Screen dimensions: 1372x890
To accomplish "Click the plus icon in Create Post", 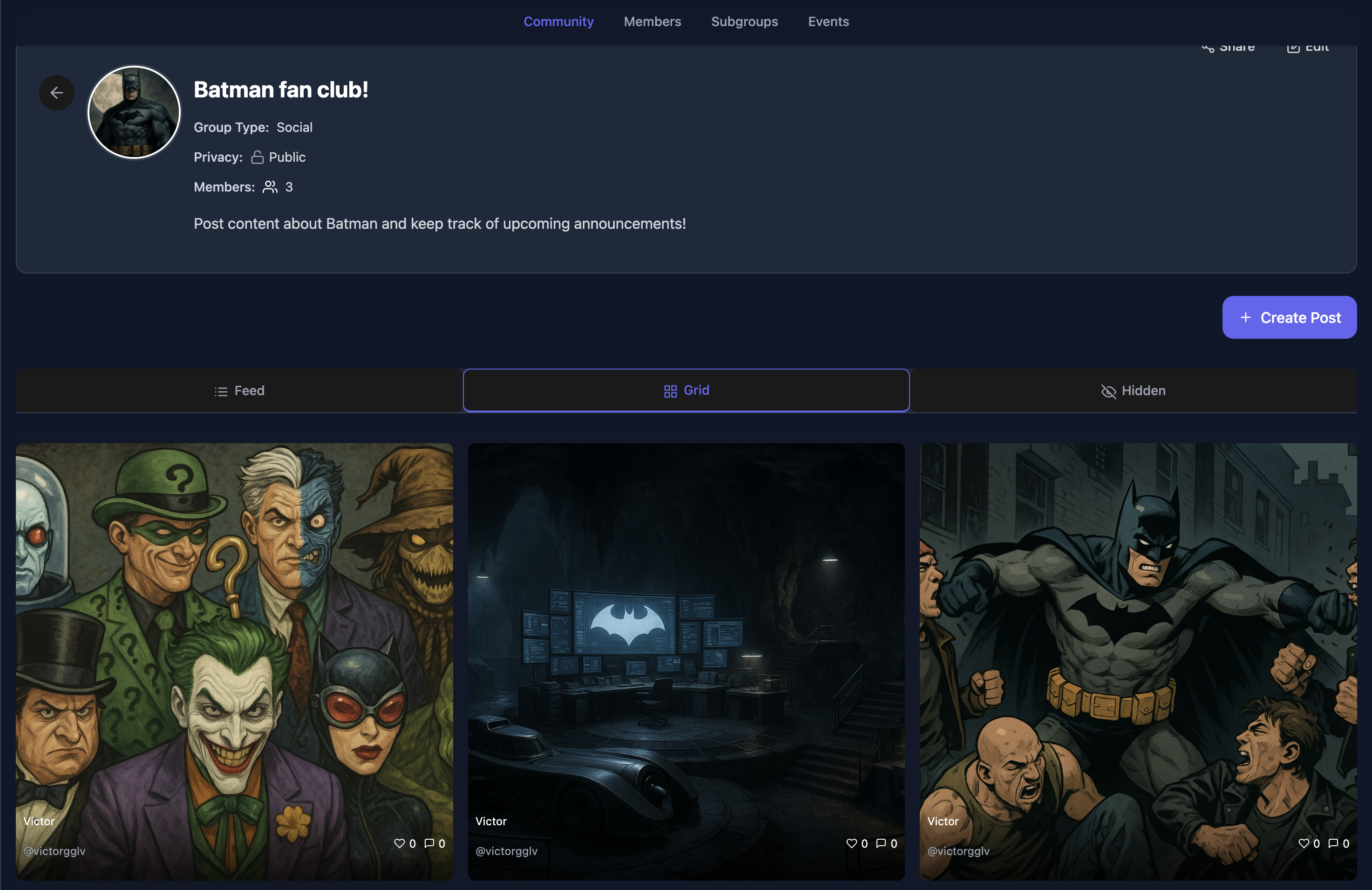I will (1245, 317).
